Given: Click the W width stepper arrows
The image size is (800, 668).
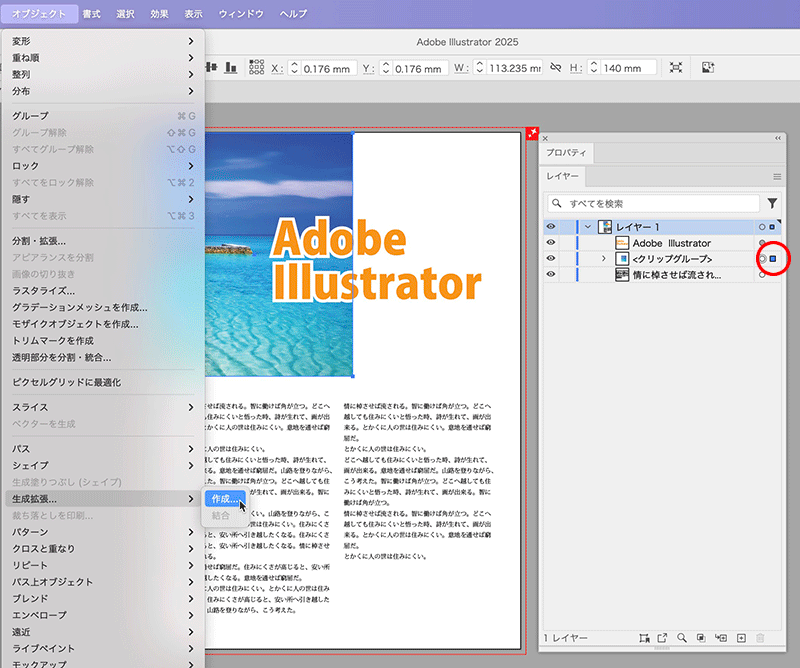Looking at the screenshot, I should click(479, 67).
